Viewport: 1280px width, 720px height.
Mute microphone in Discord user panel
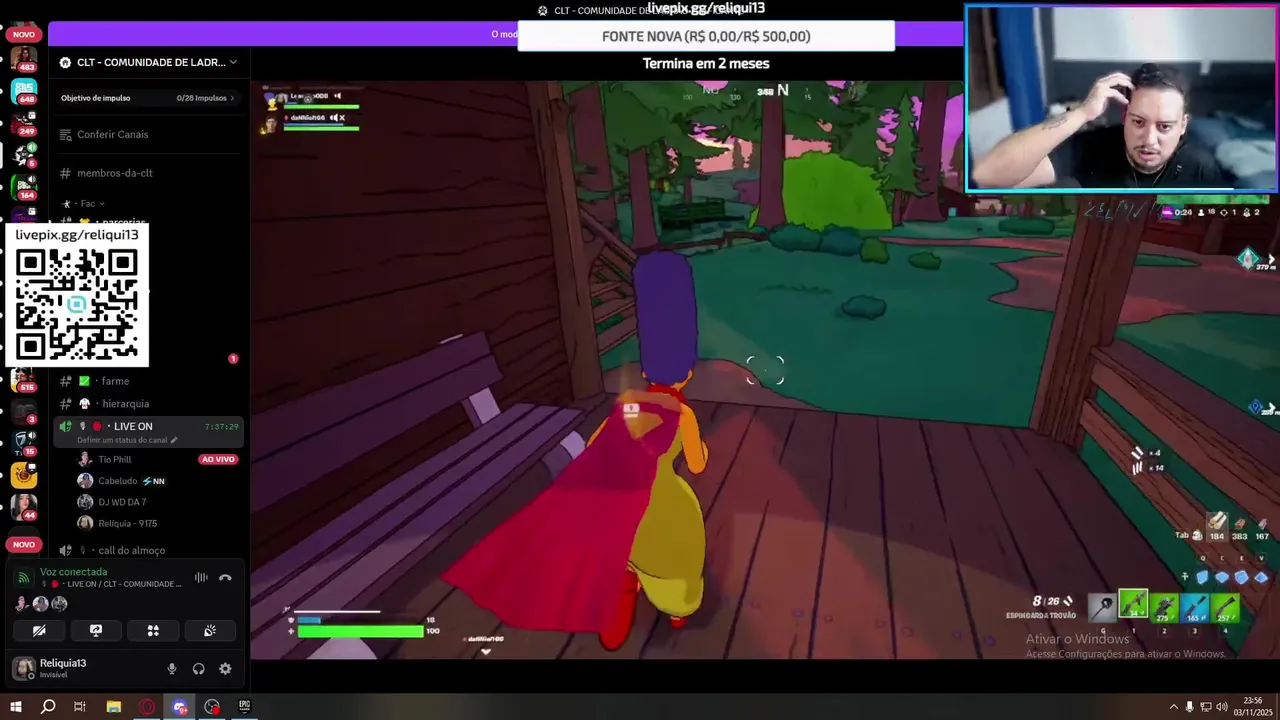172,669
